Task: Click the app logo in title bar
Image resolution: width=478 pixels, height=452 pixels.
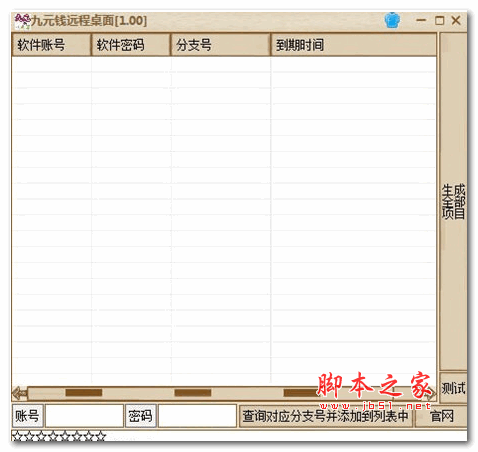Action: point(22,21)
